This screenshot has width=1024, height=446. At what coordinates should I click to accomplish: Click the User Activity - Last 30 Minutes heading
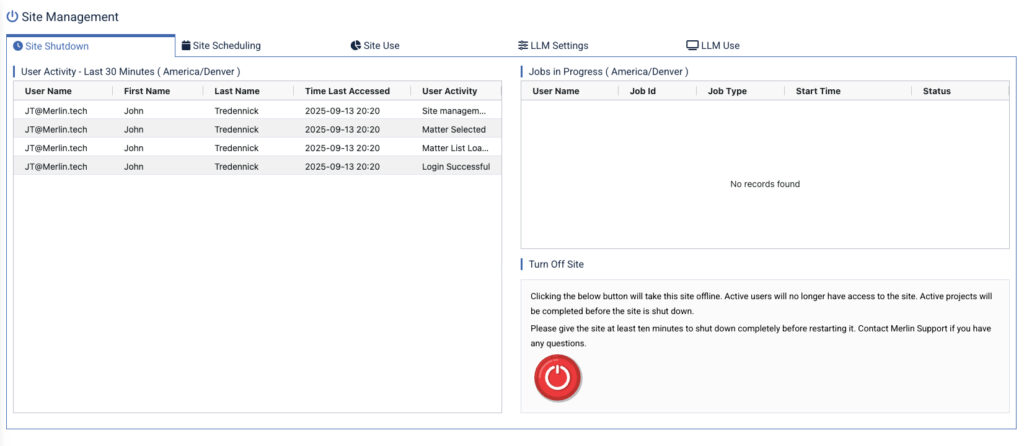point(131,71)
